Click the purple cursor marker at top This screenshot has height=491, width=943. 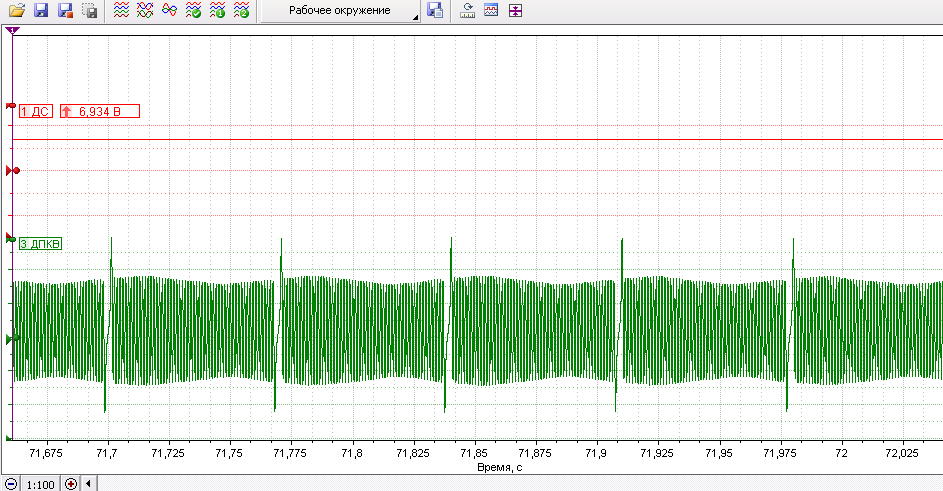13,30
